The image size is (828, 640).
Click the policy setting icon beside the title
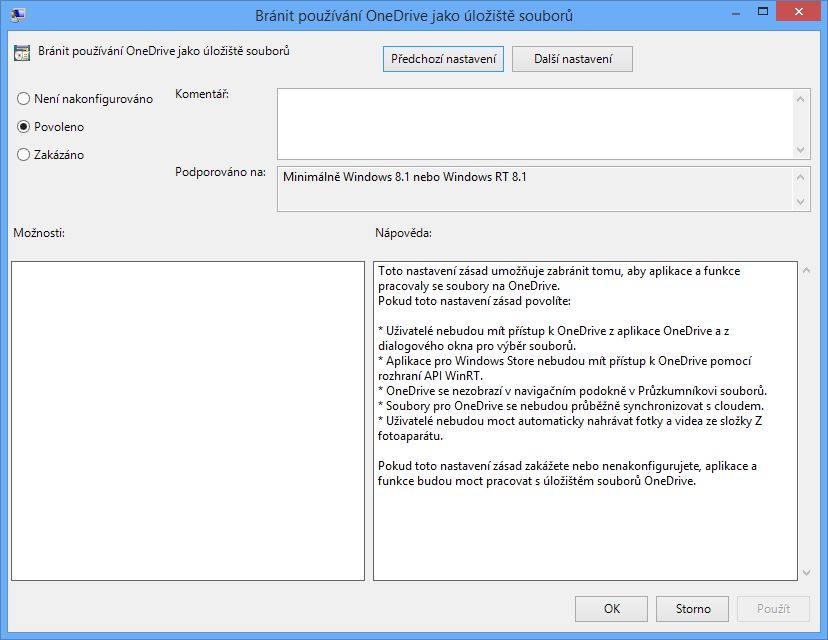click(22, 53)
